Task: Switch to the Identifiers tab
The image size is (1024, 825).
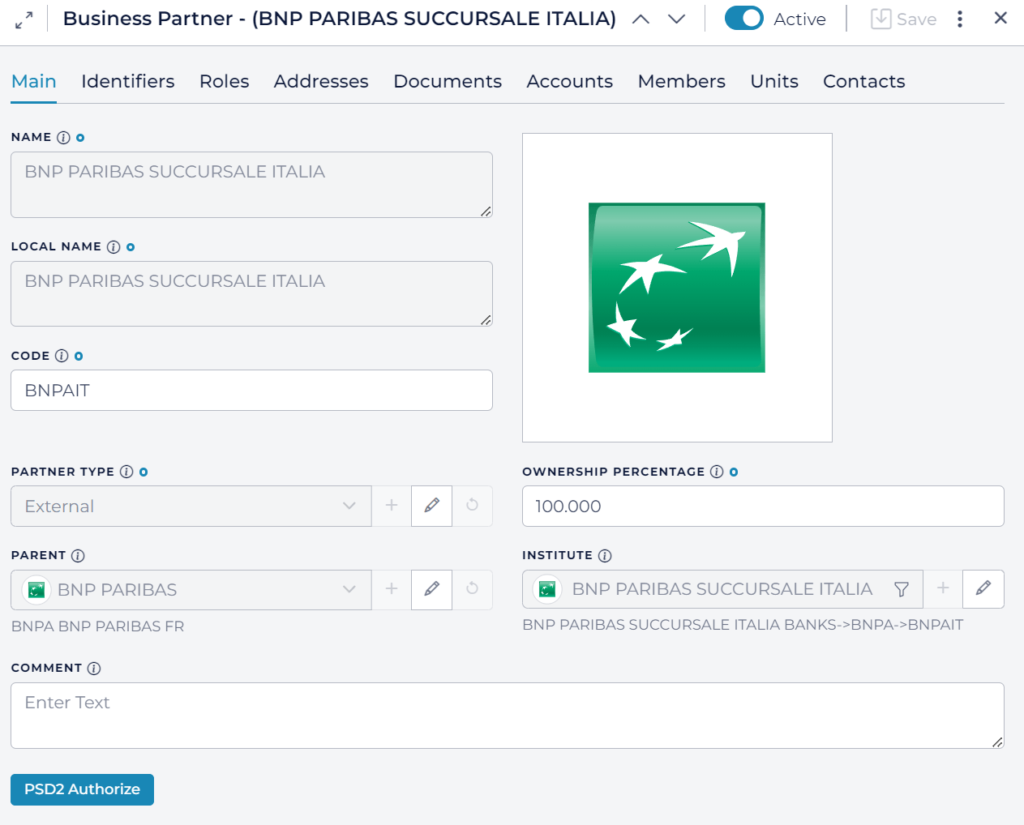Action: (127, 82)
